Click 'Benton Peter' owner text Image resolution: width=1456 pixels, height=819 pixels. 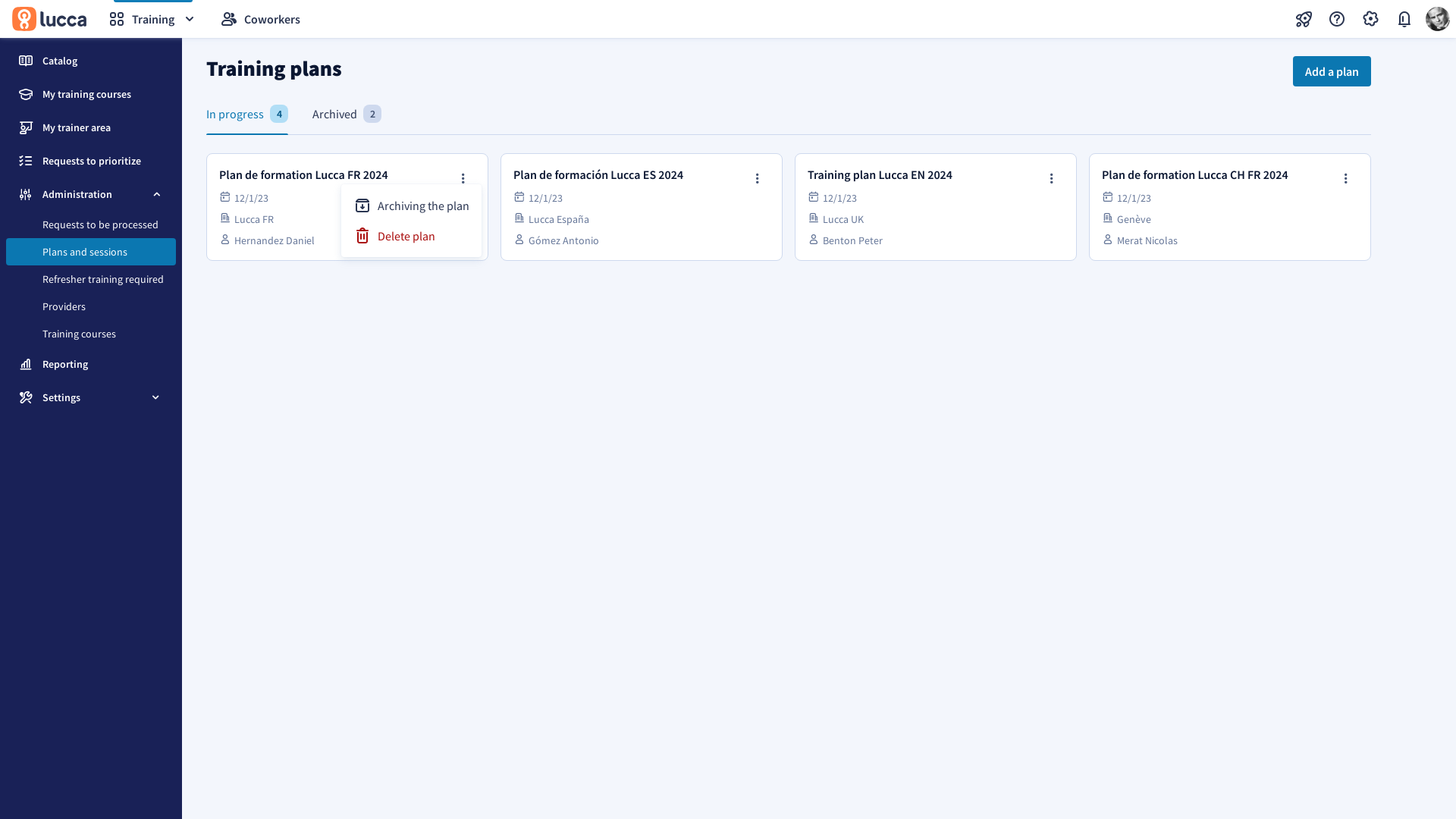(x=852, y=240)
